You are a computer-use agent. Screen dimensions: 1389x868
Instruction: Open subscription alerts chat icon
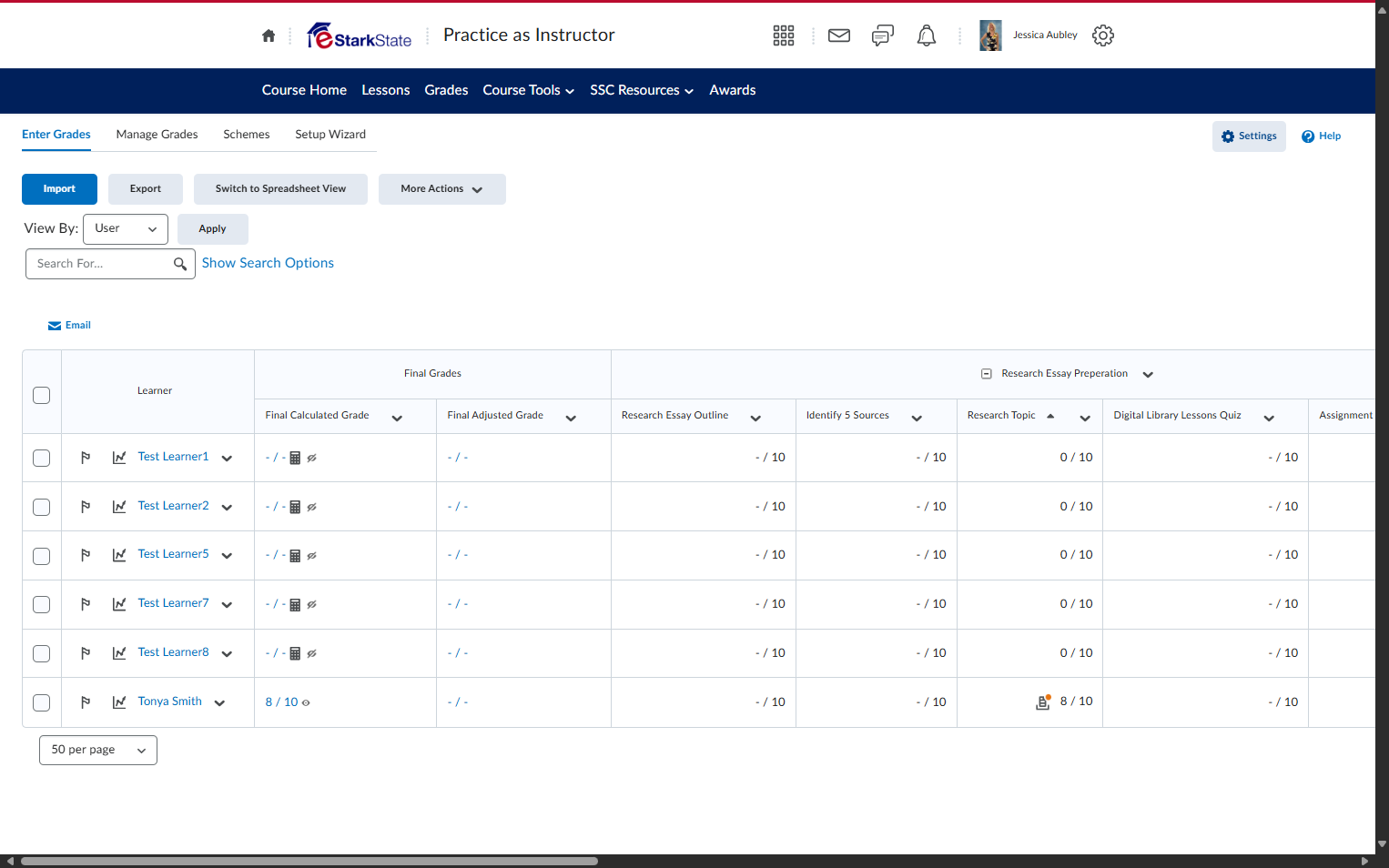[883, 35]
